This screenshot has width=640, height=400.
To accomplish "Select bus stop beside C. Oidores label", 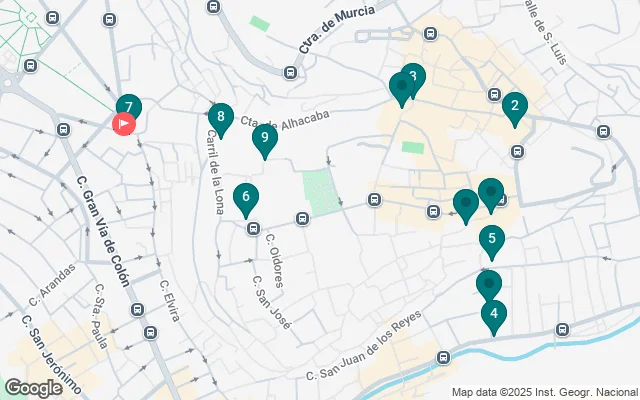I will click(x=253, y=228).
